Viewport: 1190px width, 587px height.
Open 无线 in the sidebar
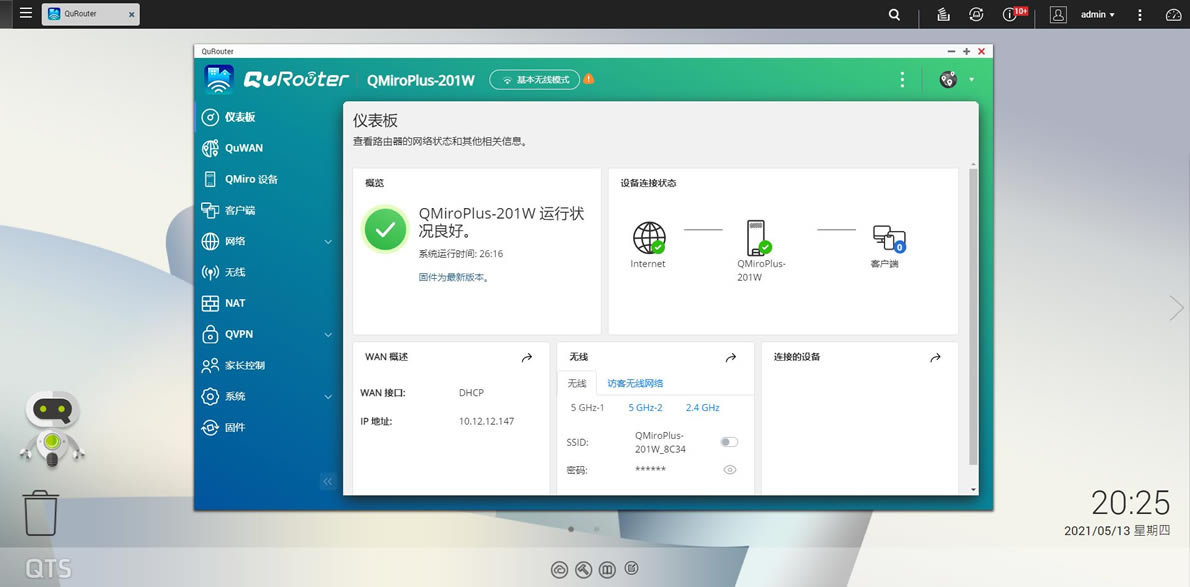click(265, 272)
